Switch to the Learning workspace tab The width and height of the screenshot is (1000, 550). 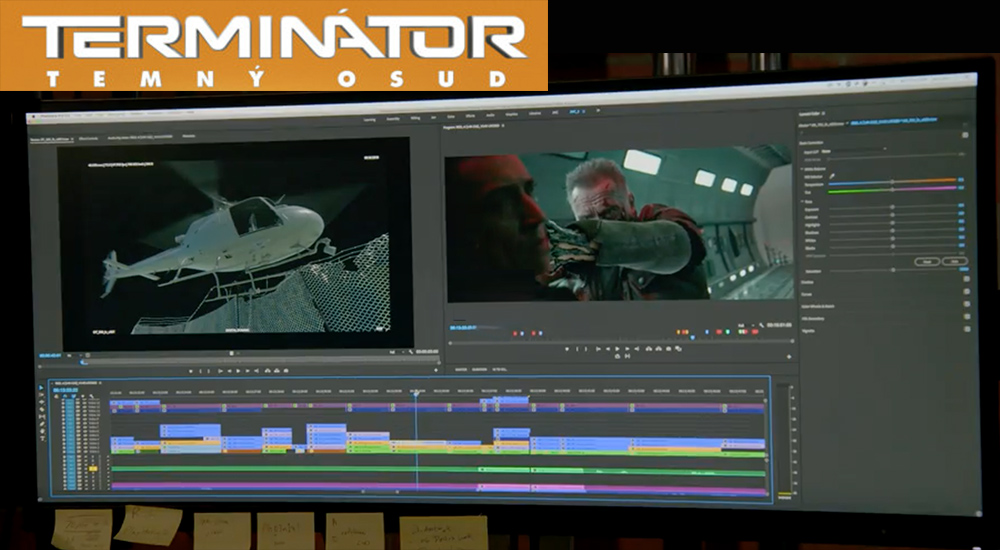369,119
